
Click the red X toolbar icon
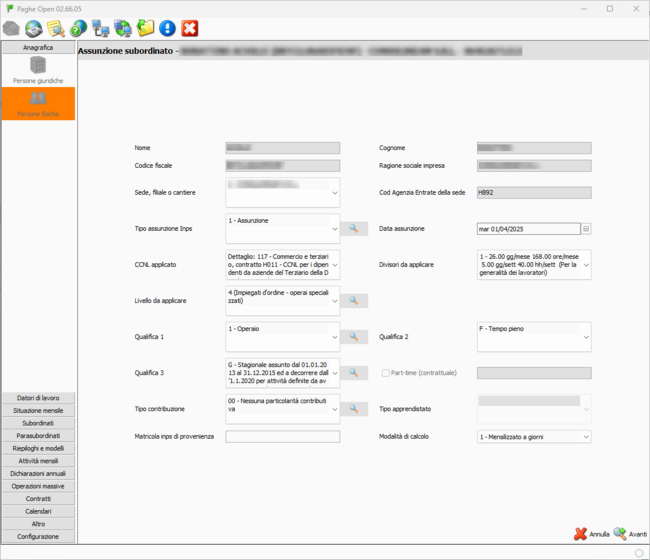tap(190, 28)
